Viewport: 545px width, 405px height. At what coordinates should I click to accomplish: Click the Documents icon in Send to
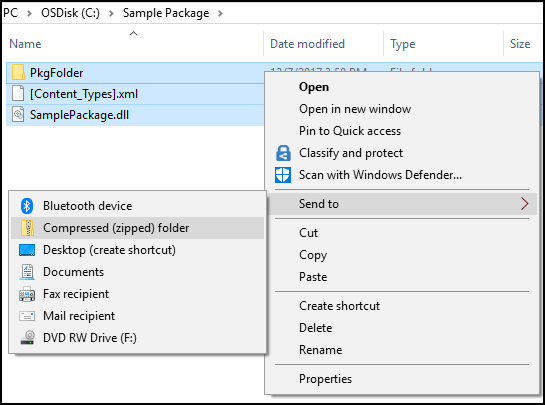pos(27,272)
